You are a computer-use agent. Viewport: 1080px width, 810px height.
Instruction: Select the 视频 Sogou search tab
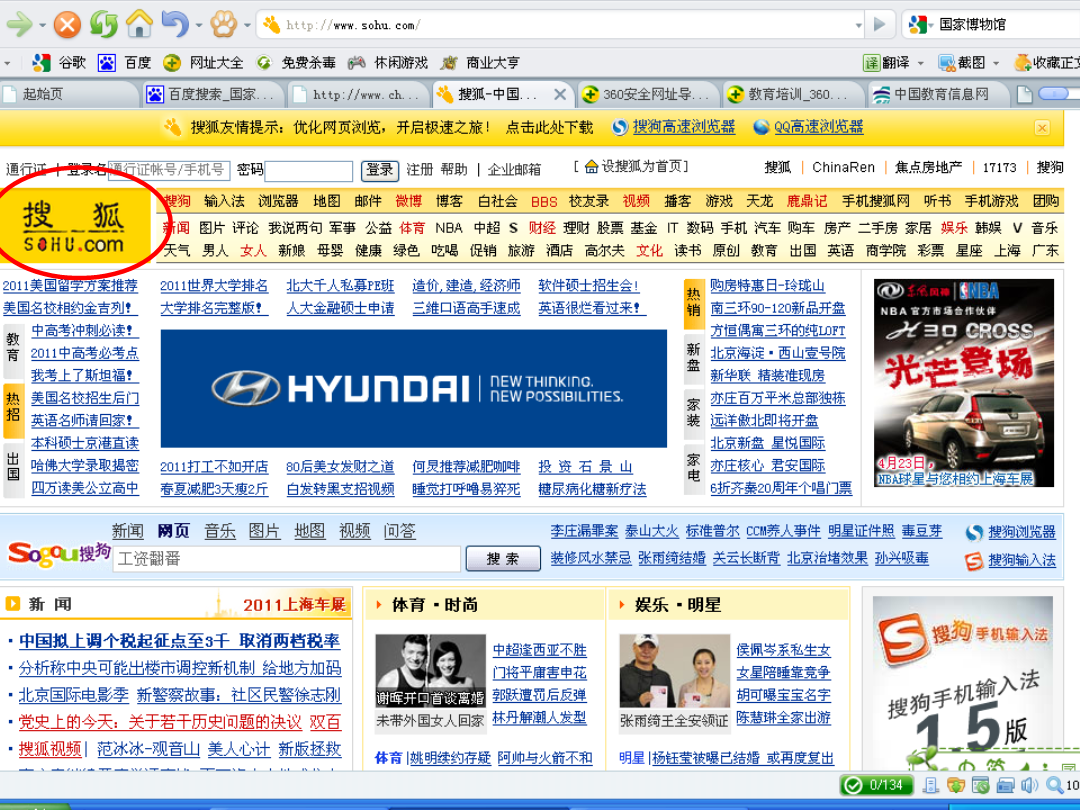click(x=355, y=531)
